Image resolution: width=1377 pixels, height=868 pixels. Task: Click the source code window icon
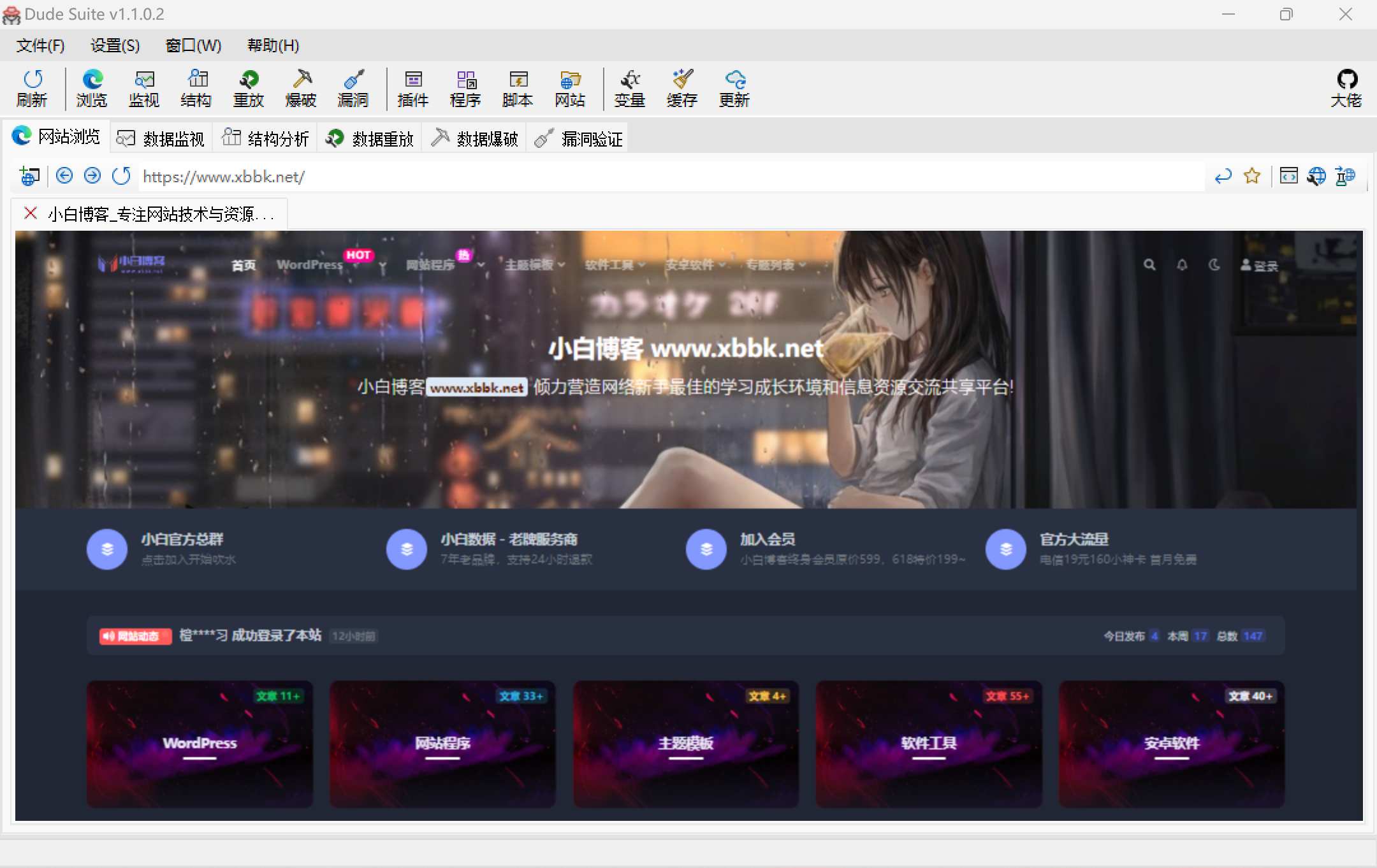1289,175
